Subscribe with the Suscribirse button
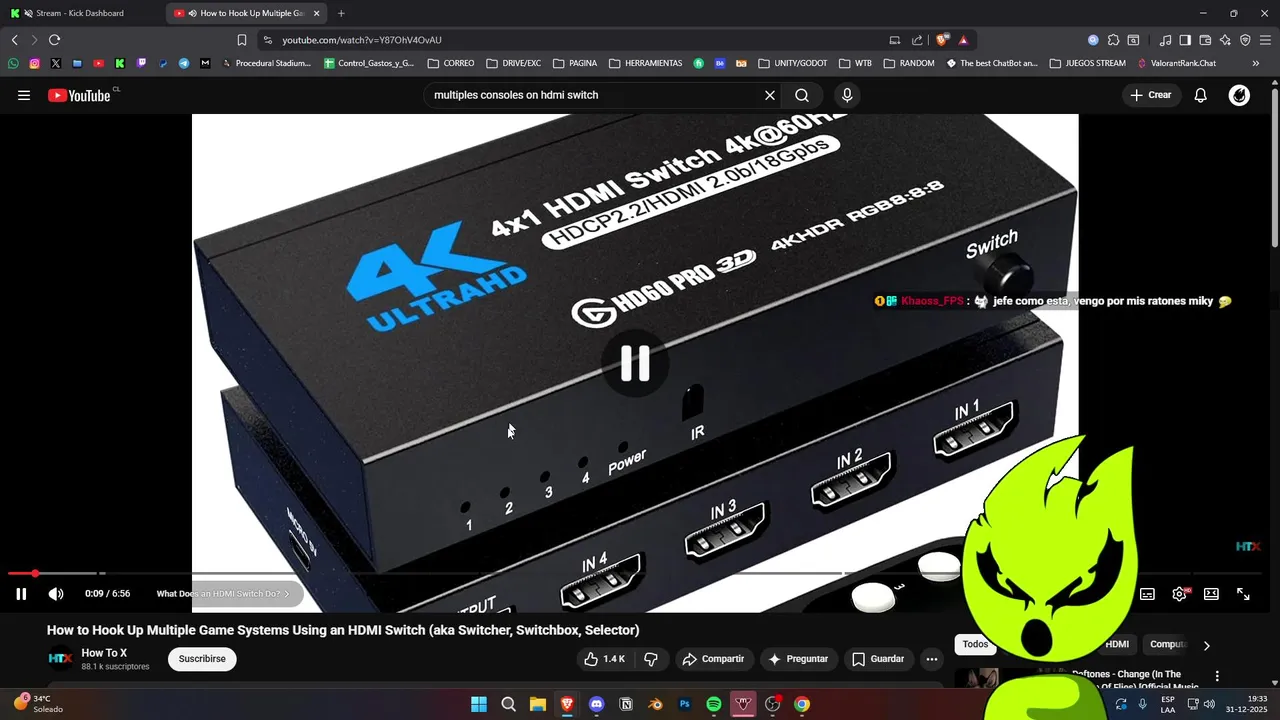 (202, 659)
